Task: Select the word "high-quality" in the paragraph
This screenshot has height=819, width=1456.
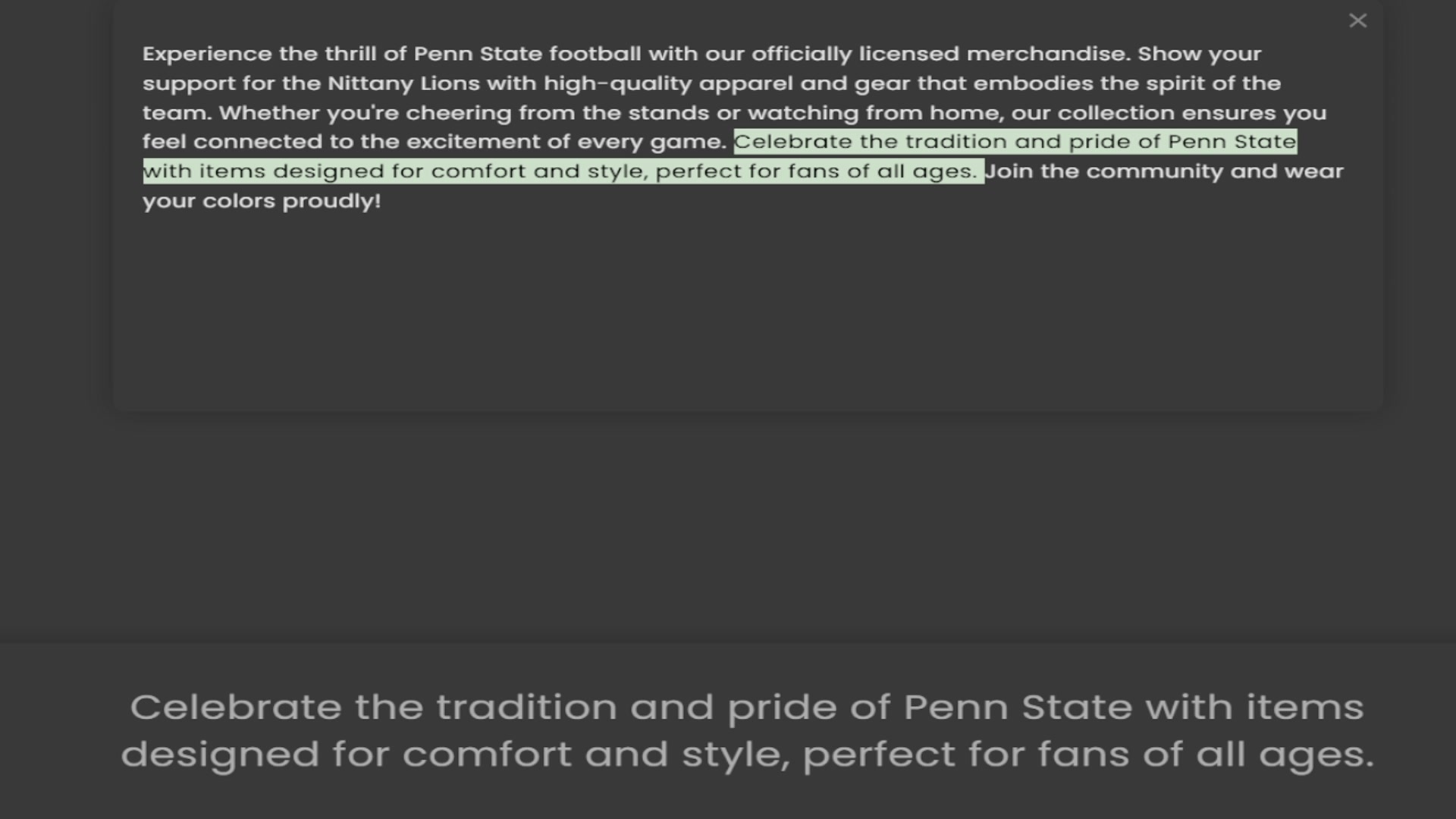Action: click(x=617, y=83)
